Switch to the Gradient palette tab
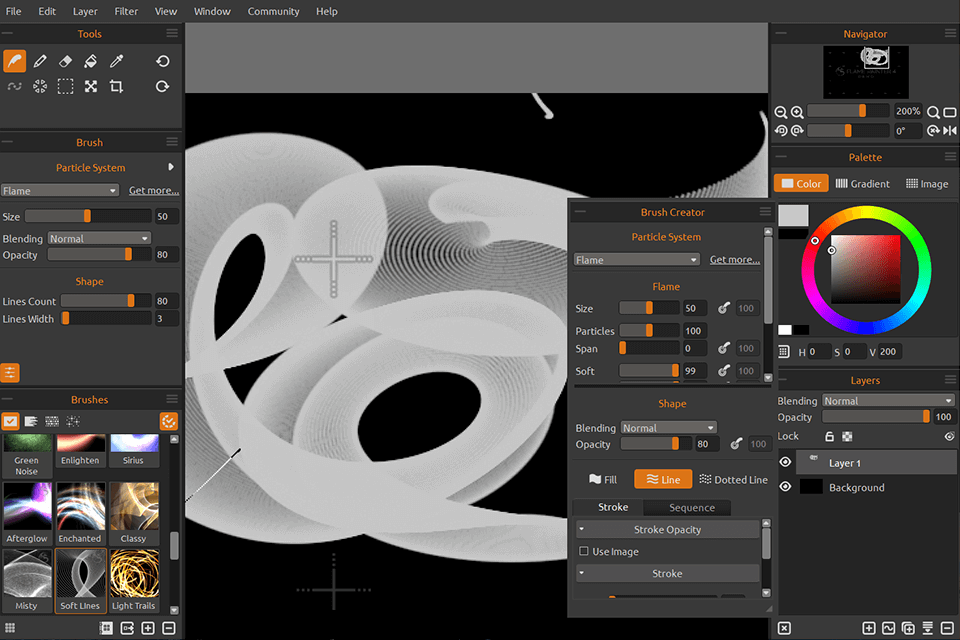Screen dimensions: 960x640 pos(862,184)
